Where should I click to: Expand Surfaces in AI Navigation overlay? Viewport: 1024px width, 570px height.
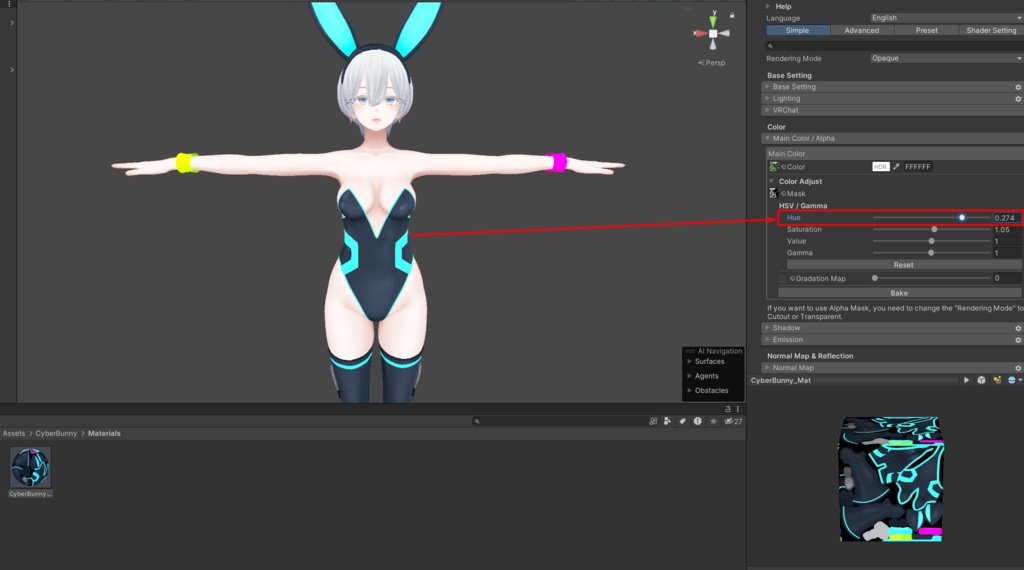690,361
